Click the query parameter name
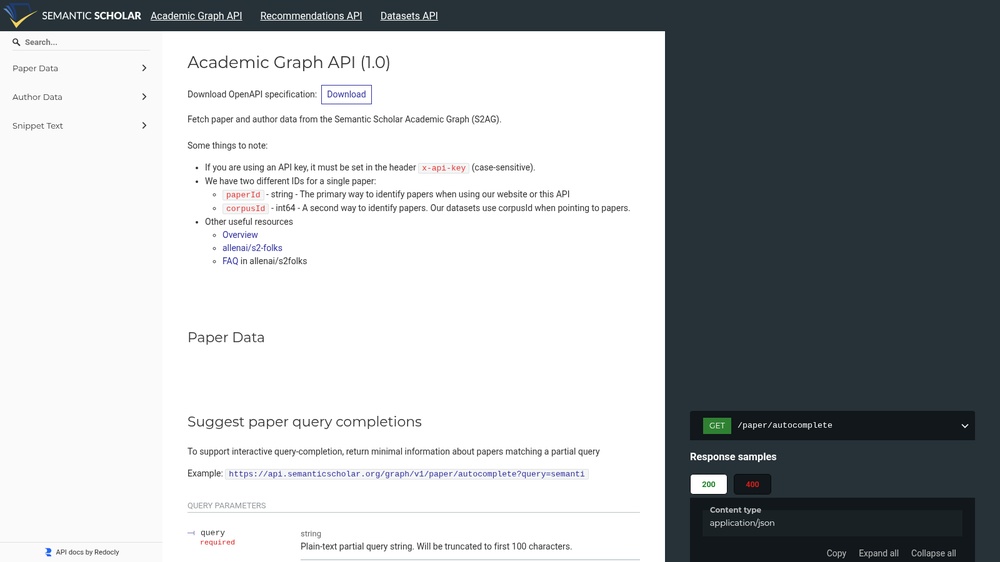 click(x=212, y=533)
